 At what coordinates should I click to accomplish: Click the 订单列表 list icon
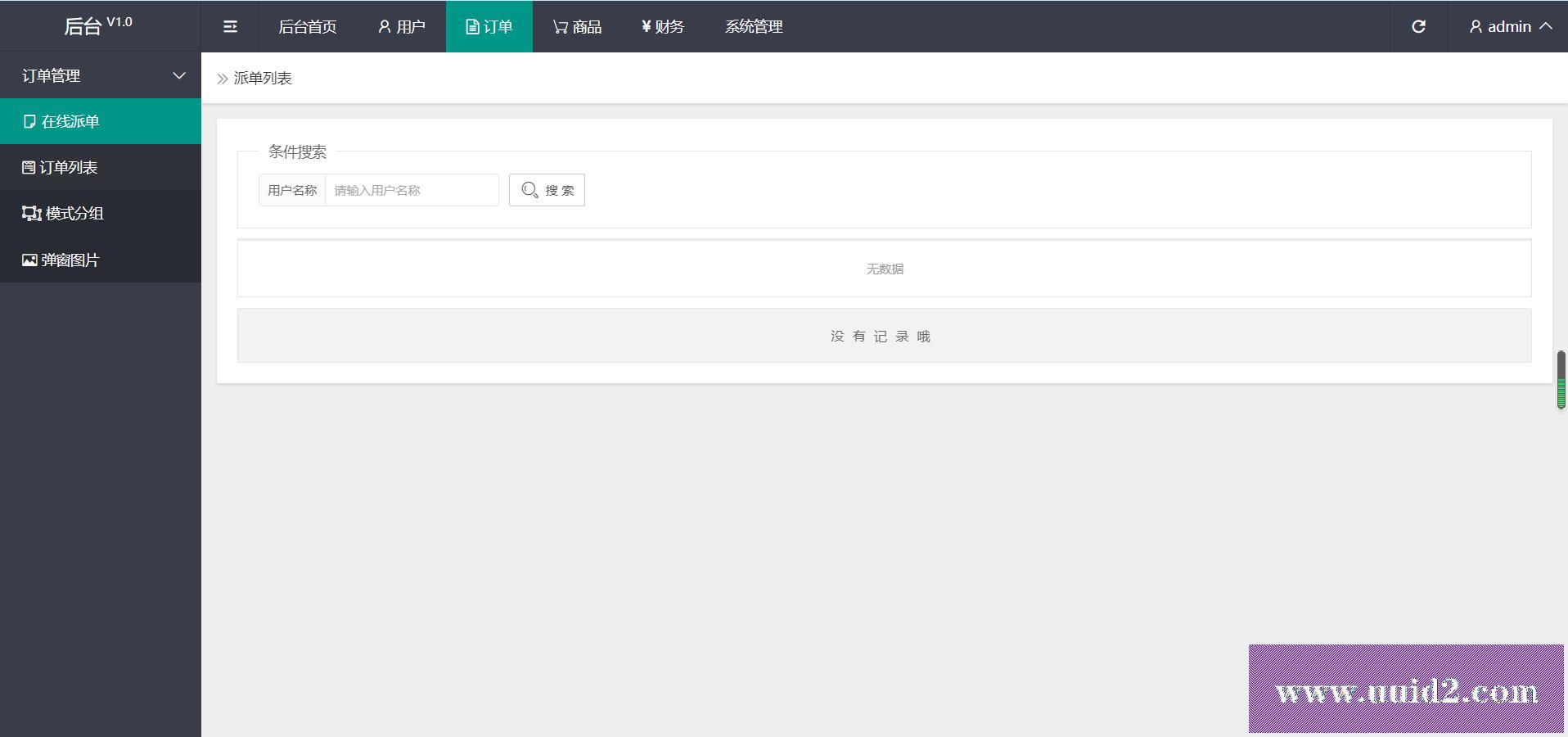[29, 168]
